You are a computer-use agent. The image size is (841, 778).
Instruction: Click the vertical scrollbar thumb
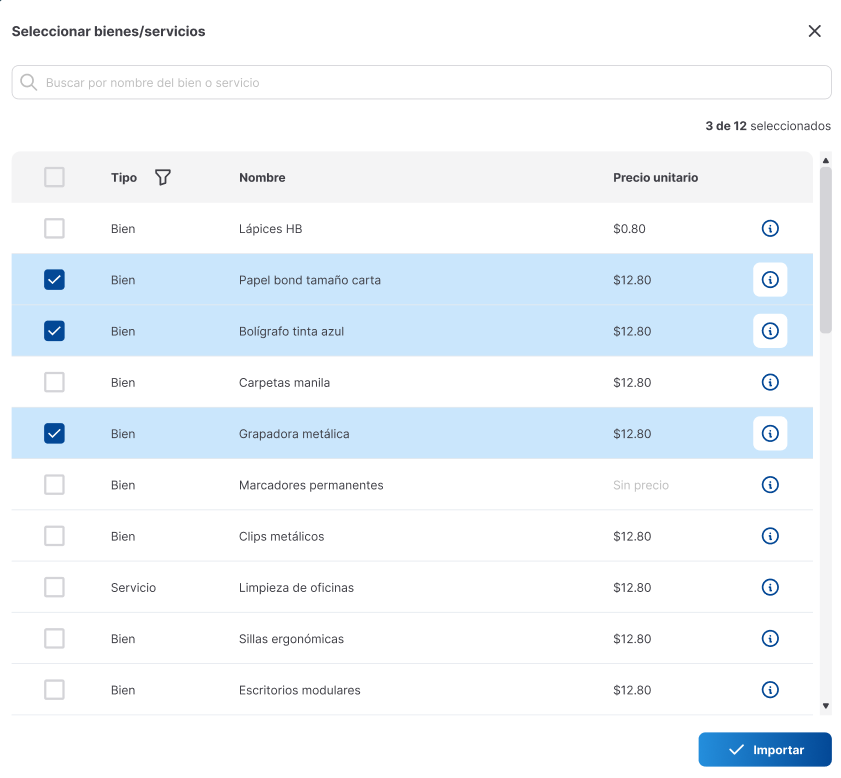(825, 250)
